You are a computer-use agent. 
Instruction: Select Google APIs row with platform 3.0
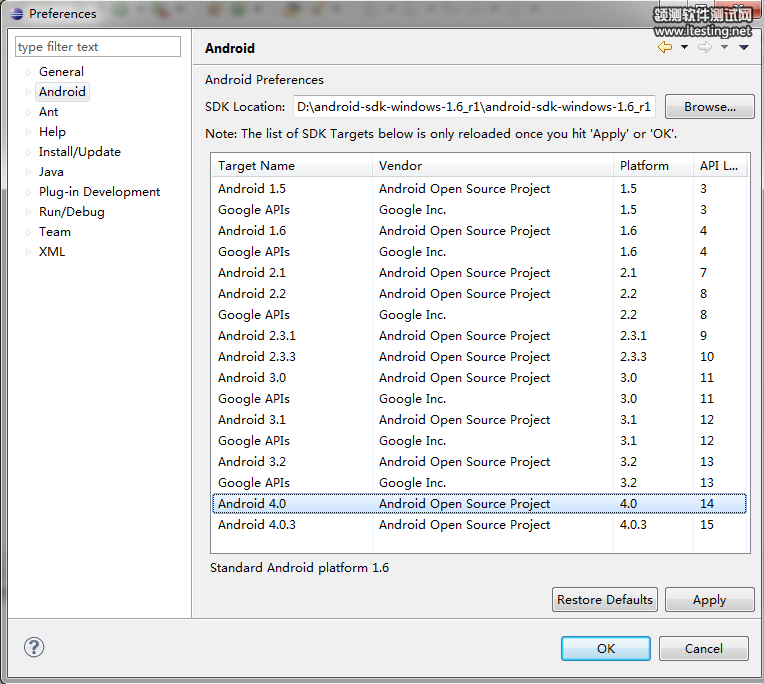click(479, 398)
